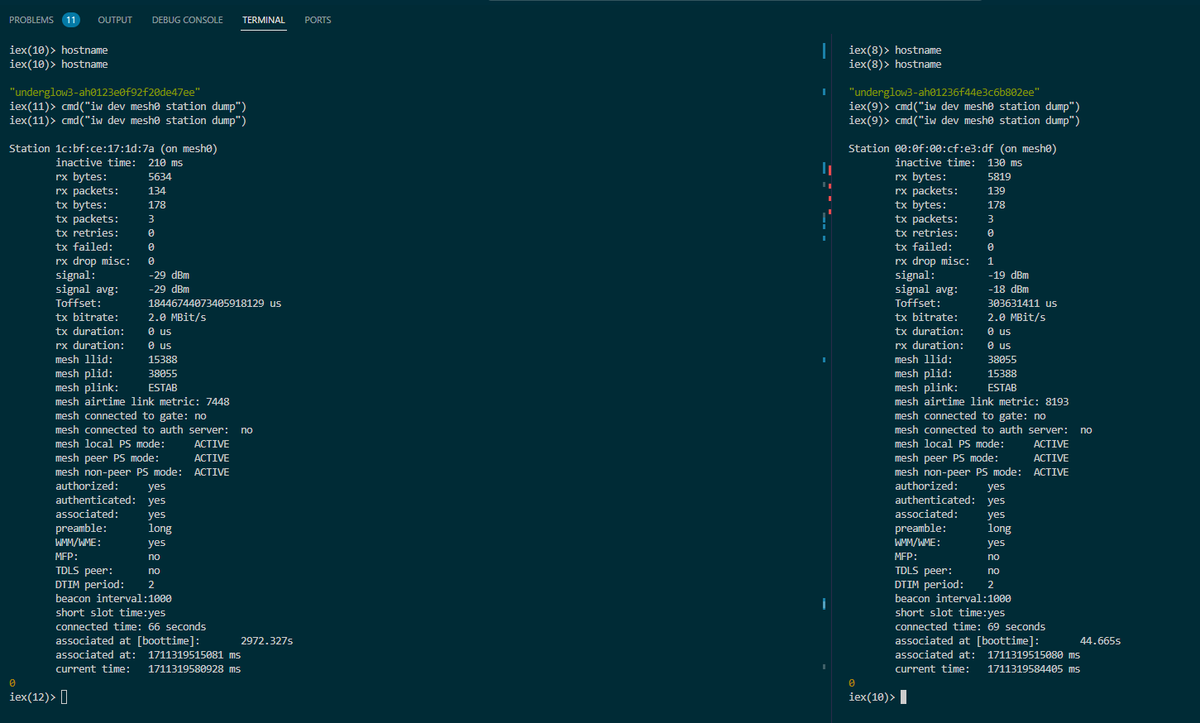Click connected time 66 seconds
The image size is (1200, 723).
pyautogui.click(x=176, y=626)
